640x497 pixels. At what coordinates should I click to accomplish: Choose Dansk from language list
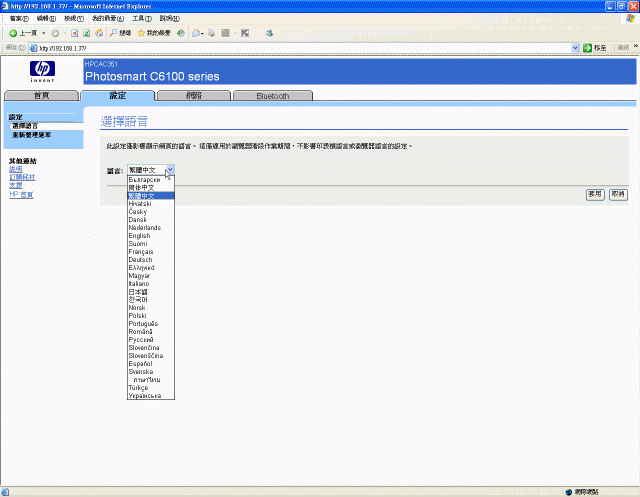pyautogui.click(x=151, y=220)
